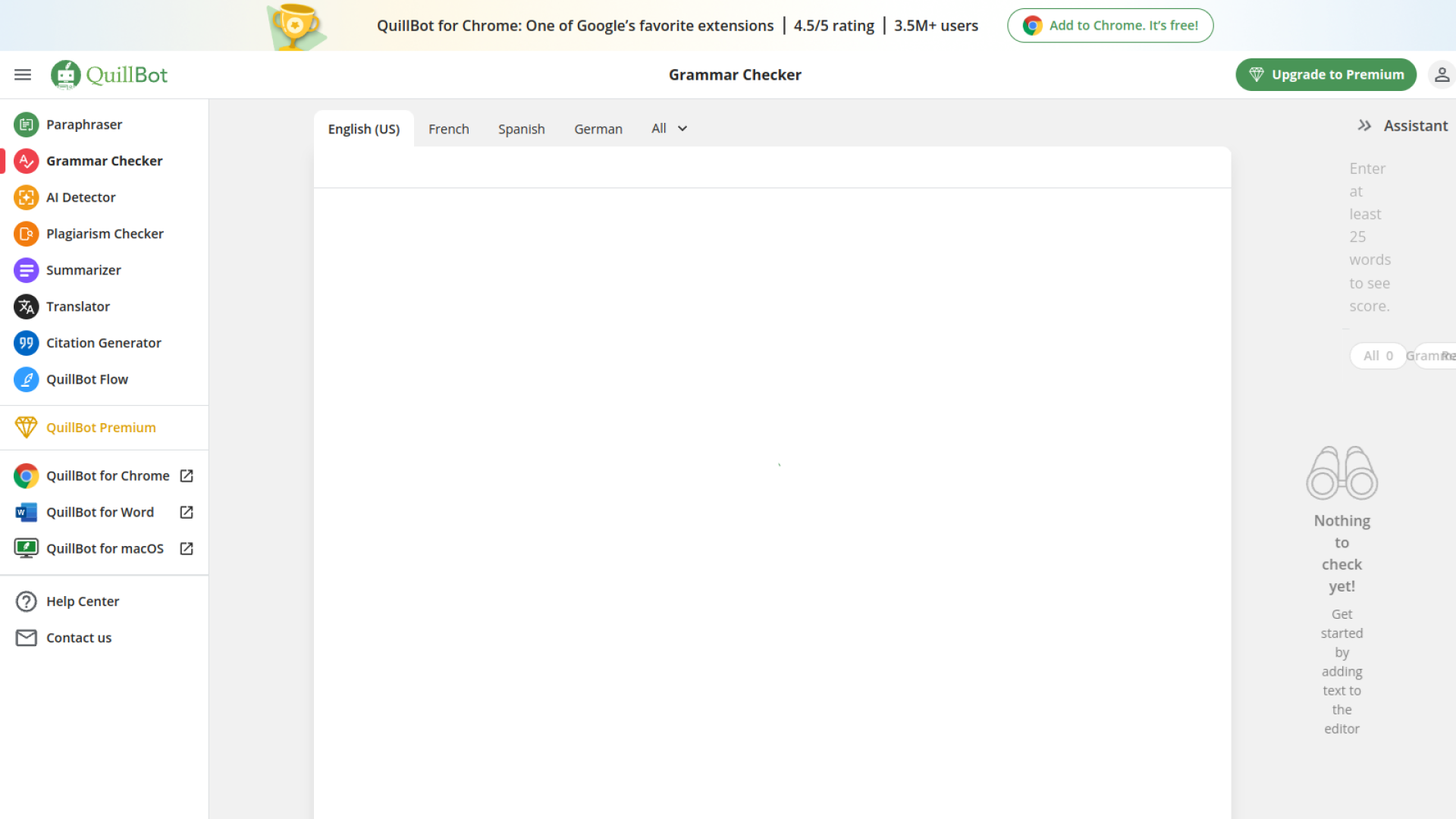Viewport: 1456px width, 819px height.
Task: Click the Translator icon in sidebar
Action: (x=26, y=306)
